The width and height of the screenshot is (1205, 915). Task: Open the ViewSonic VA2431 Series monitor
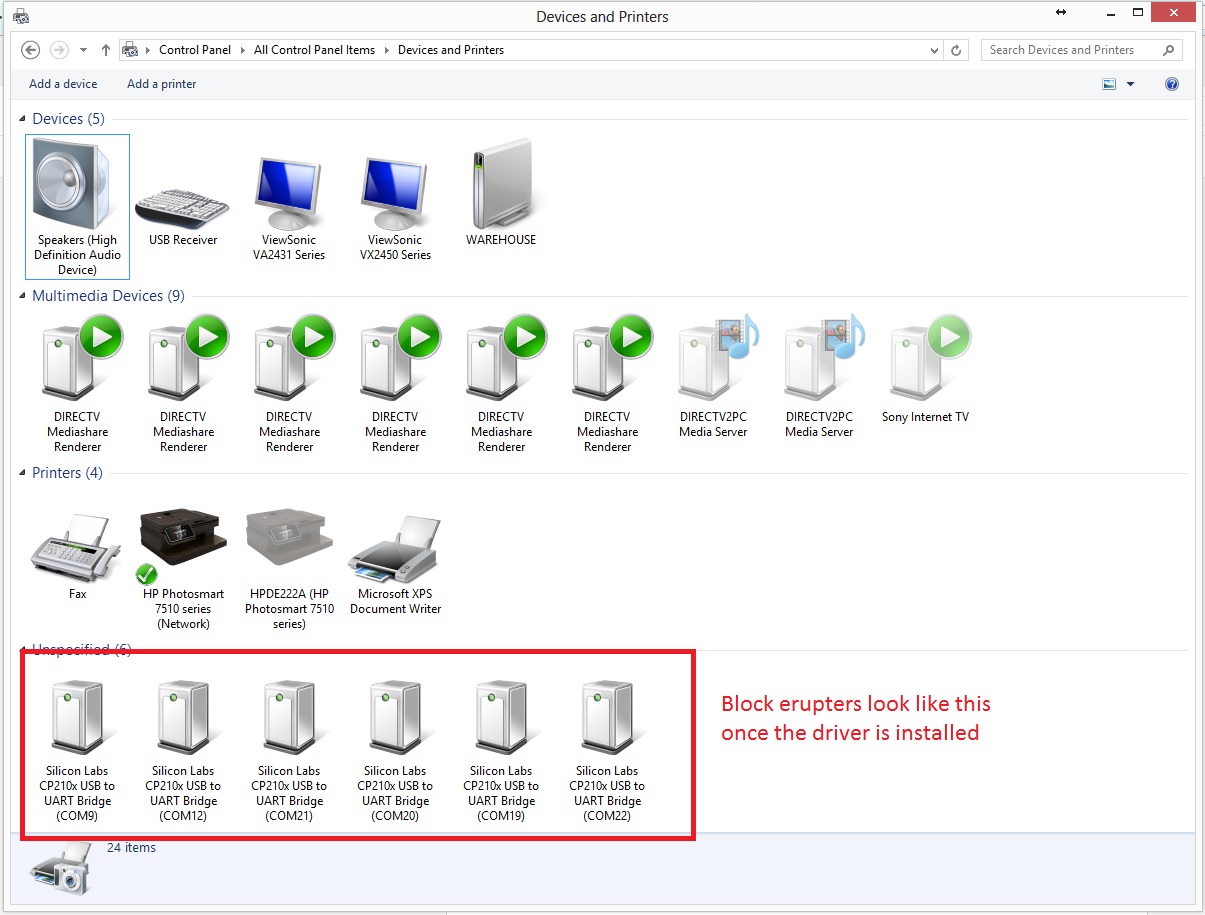(289, 208)
